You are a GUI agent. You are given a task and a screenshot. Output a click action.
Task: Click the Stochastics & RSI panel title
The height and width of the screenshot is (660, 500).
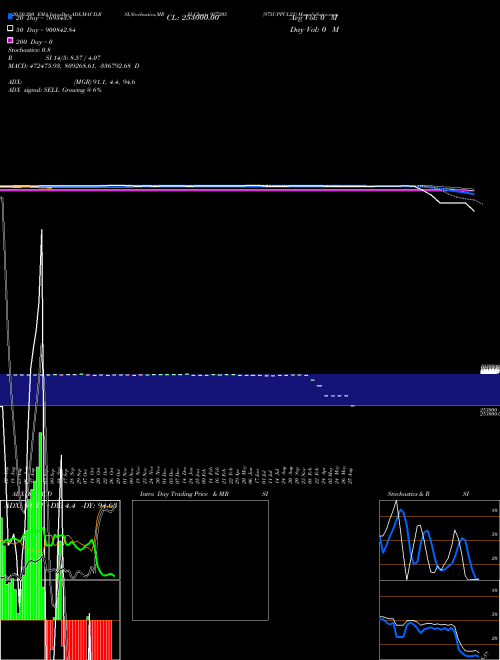[428, 494]
